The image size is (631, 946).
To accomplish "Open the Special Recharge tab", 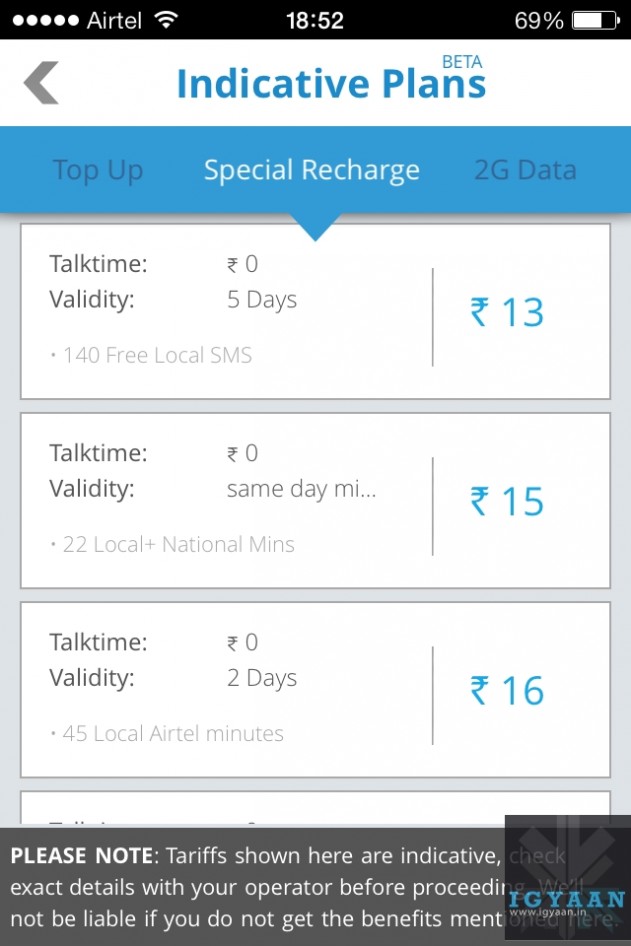I will click(x=312, y=170).
